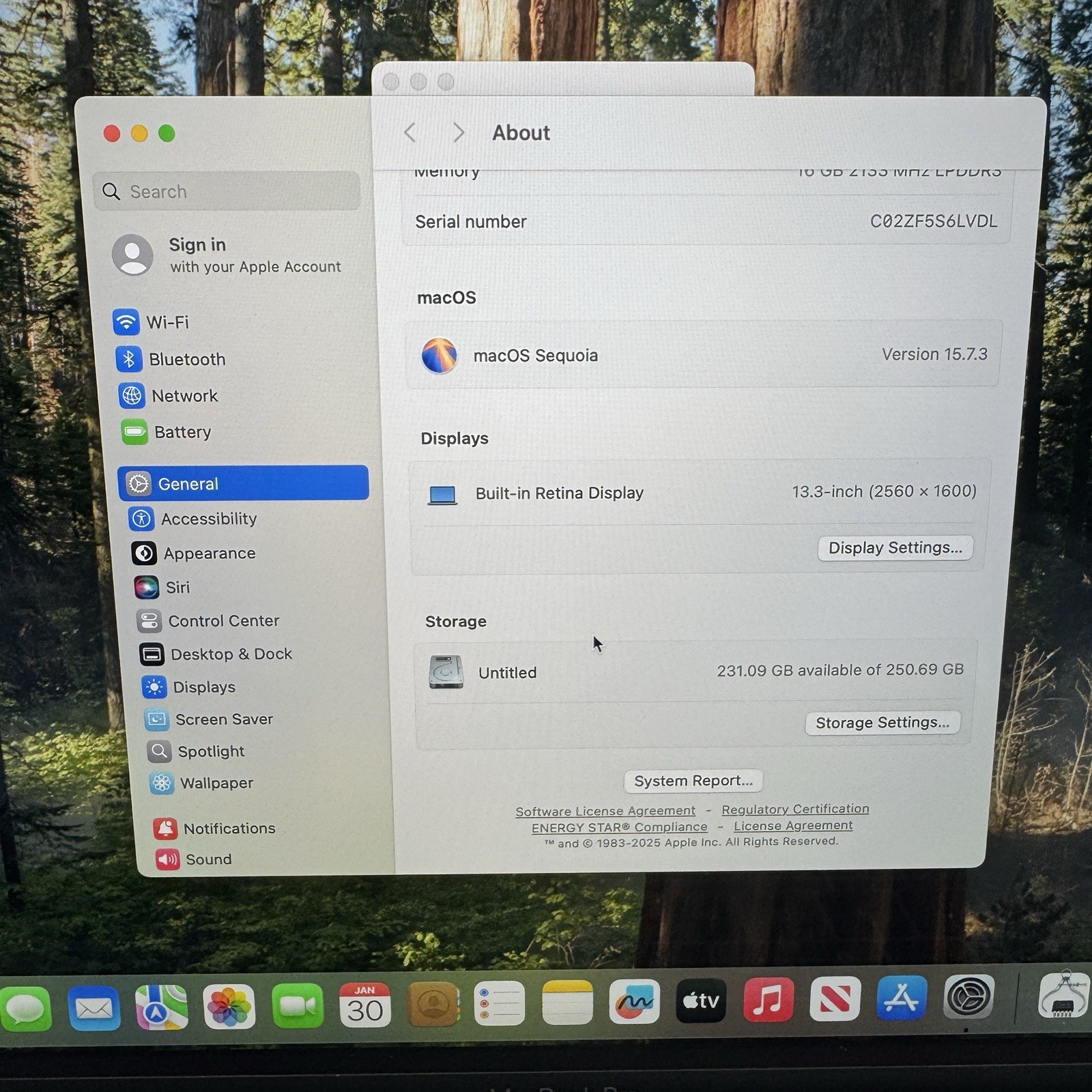Select General in the sidebar
This screenshot has height=1092, width=1092.
pyautogui.click(x=243, y=483)
